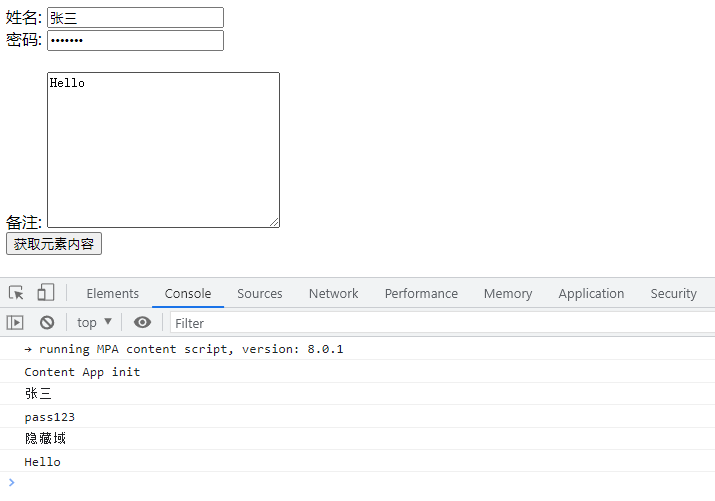View the Security tab
This screenshot has height=501, width=715.
pyautogui.click(x=673, y=293)
